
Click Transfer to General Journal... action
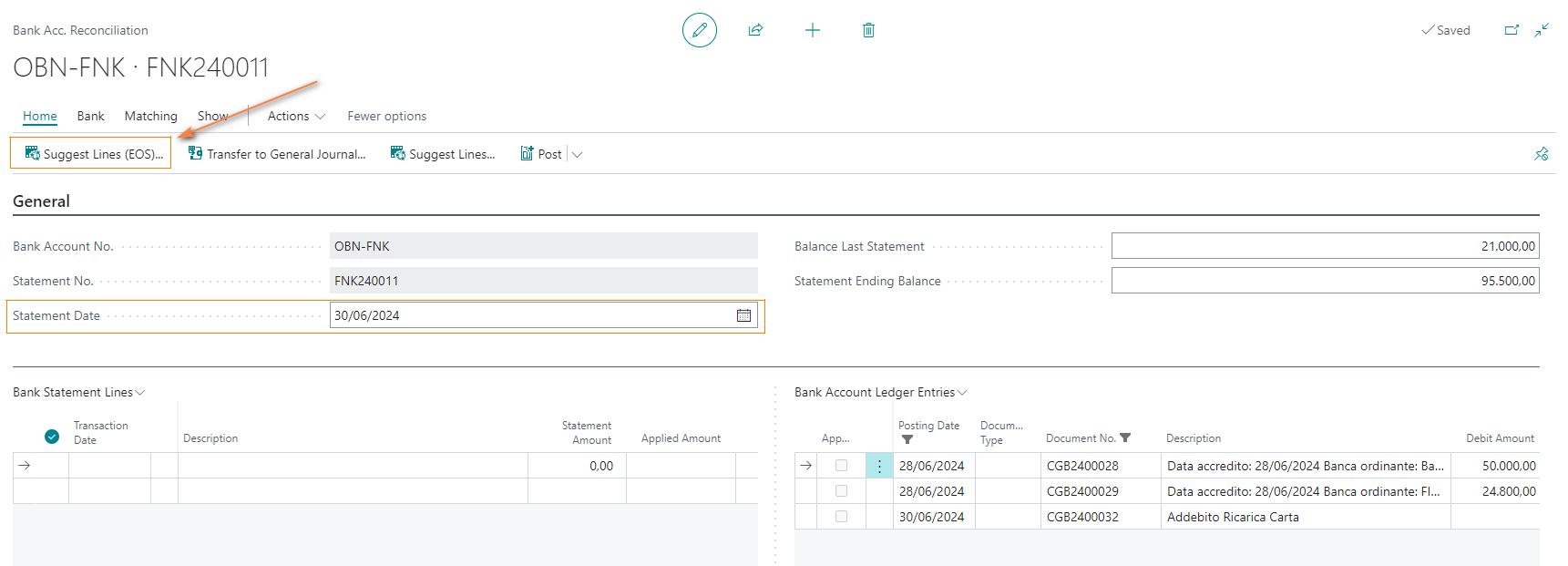point(277,154)
